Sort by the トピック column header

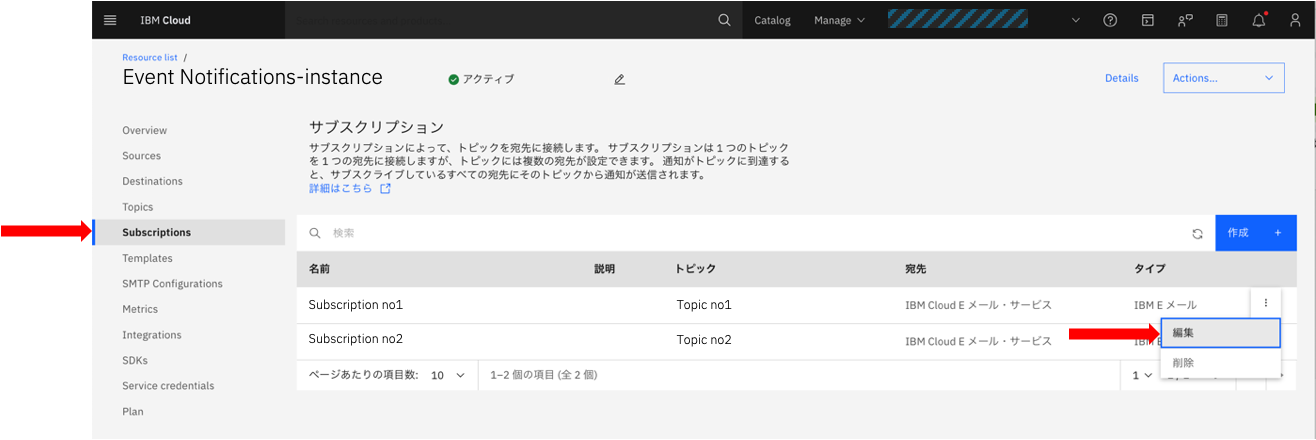696,269
